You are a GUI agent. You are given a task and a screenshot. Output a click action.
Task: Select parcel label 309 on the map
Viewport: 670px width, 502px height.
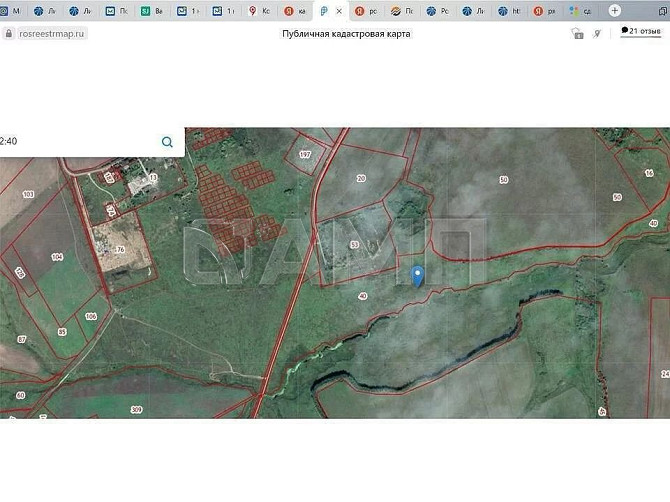[x=136, y=409]
